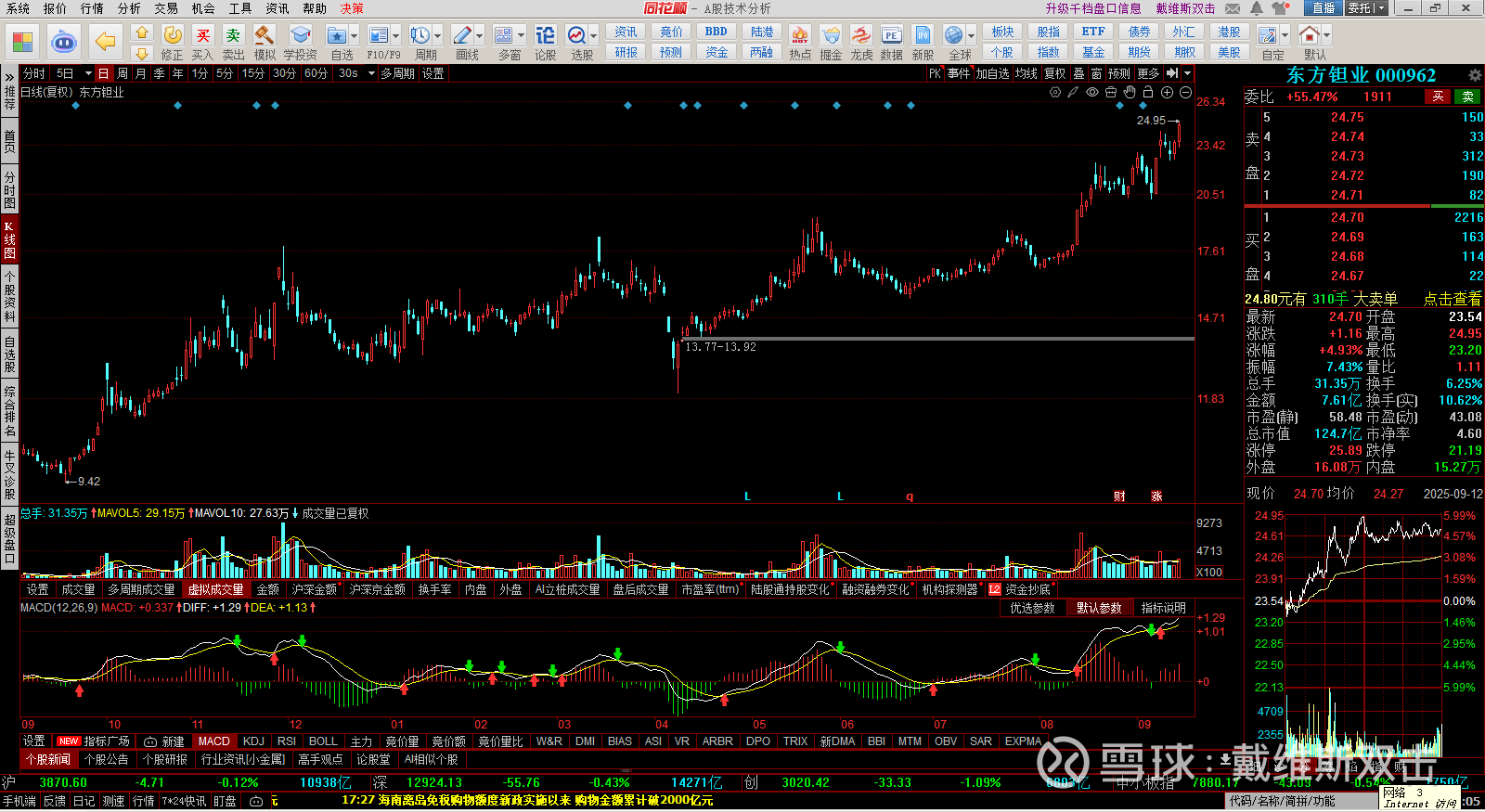Toggle the PK comparison button
Screen dimensions: 1485x812
tap(935, 73)
